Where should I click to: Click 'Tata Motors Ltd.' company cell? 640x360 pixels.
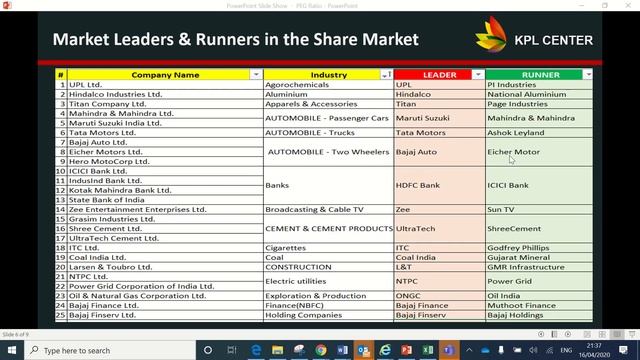[165, 133]
